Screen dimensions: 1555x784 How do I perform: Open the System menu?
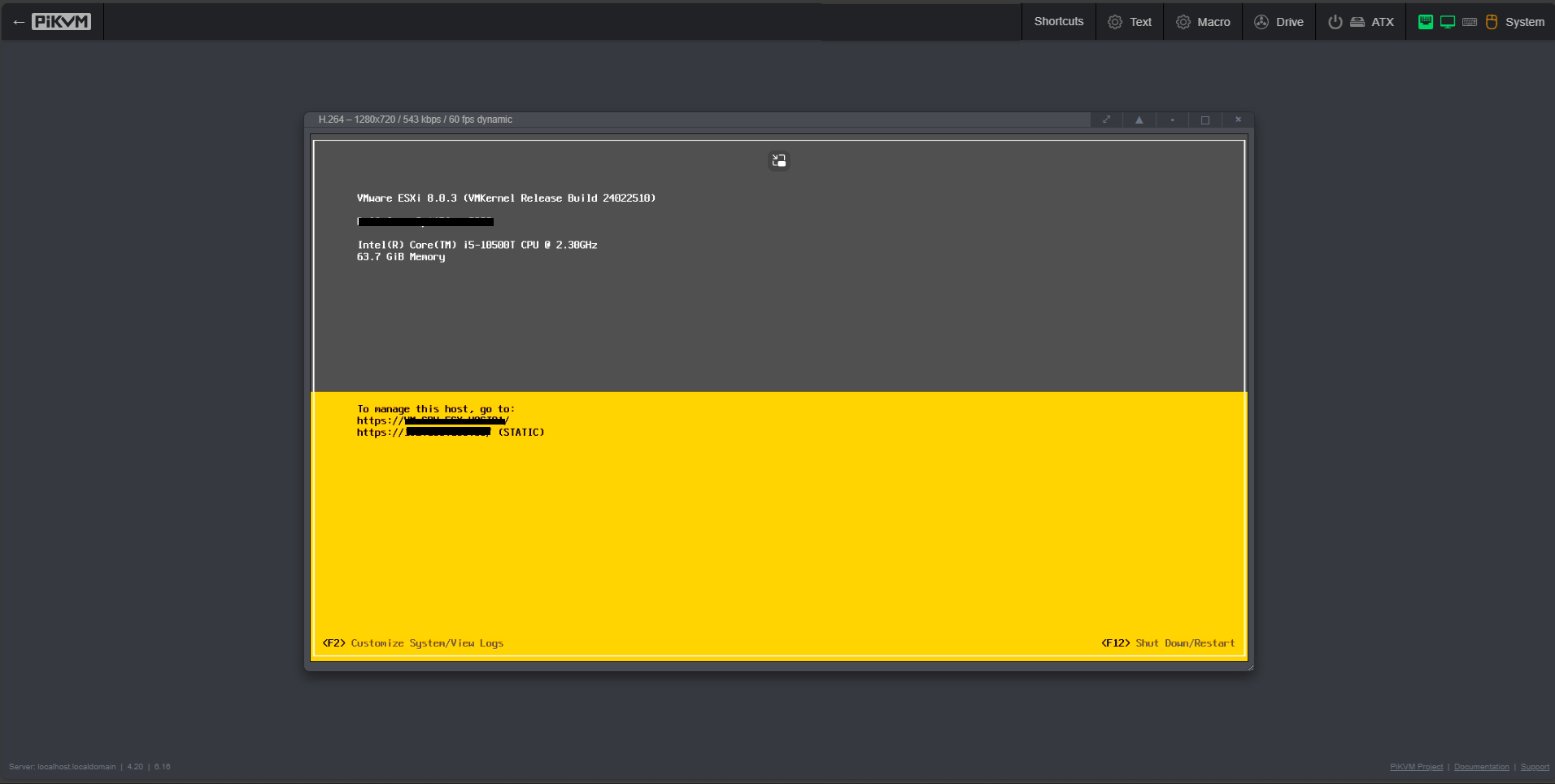pos(1481,22)
